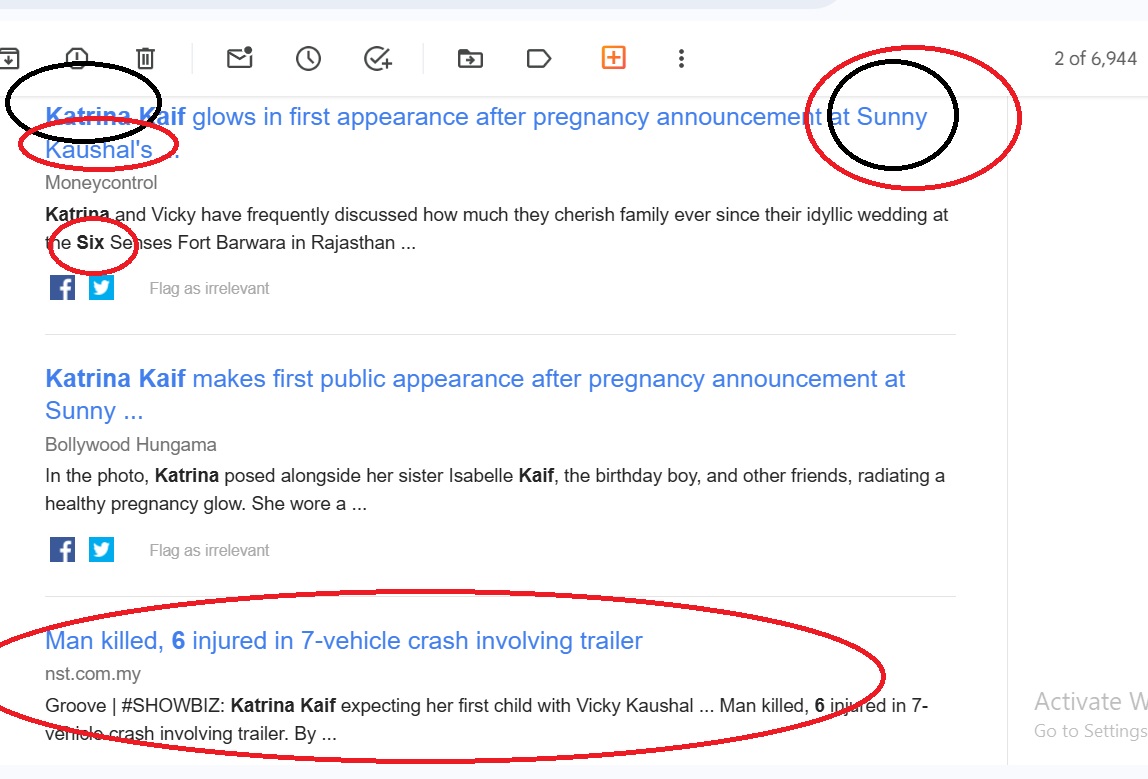
Task: Open the three-dot More options menu
Action: click(681, 58)
